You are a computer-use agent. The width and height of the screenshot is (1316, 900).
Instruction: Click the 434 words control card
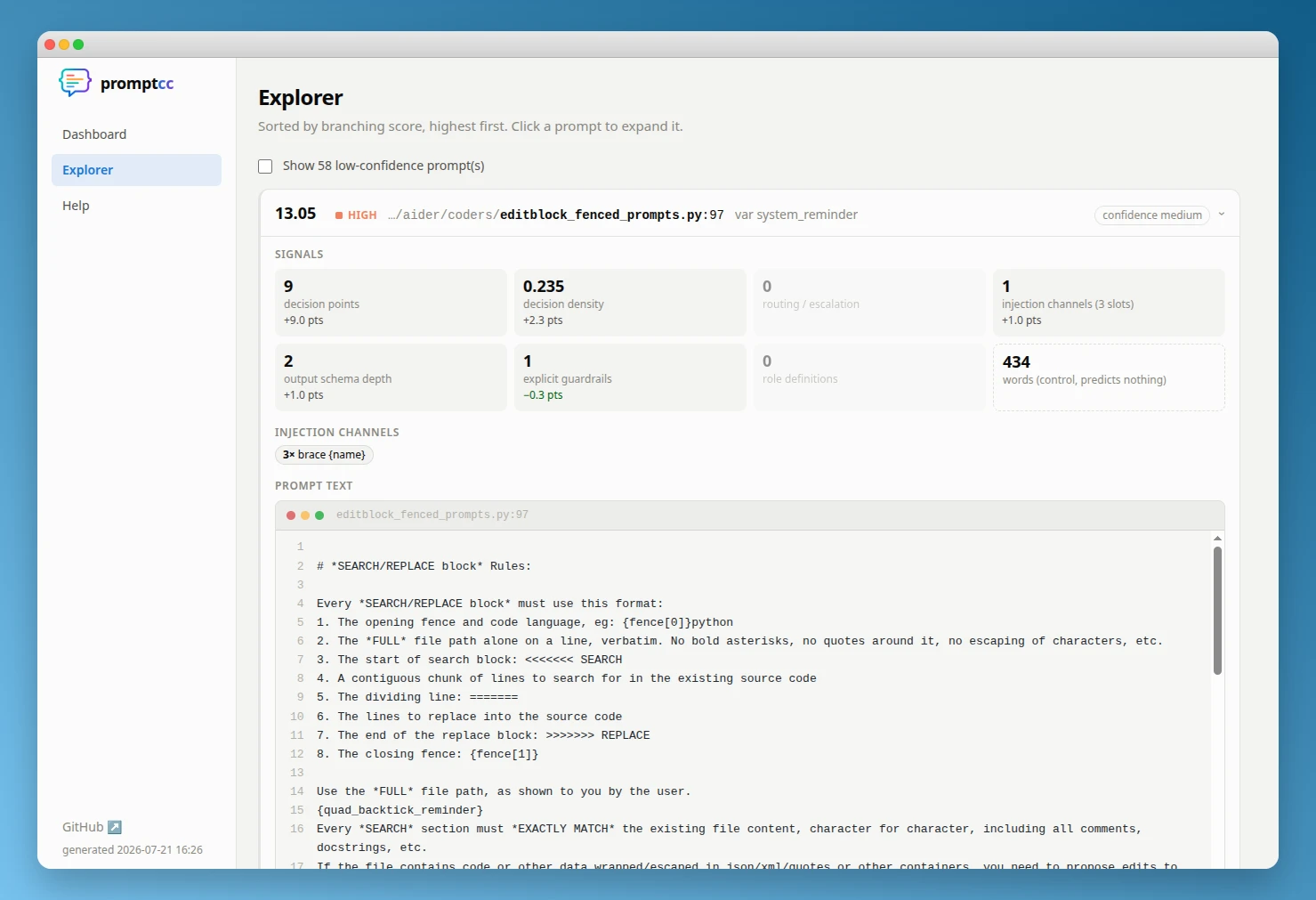click(1109, 377)
